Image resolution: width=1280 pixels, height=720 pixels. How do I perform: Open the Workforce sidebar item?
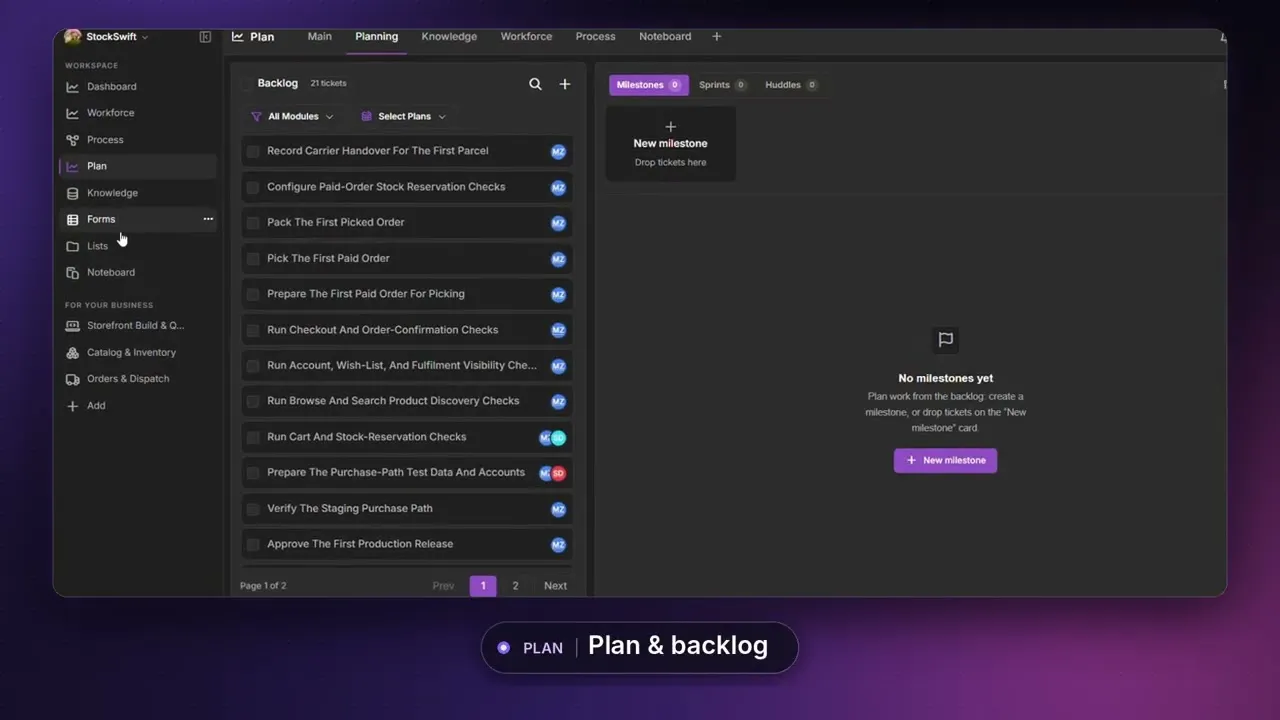[x=138, y=113]
